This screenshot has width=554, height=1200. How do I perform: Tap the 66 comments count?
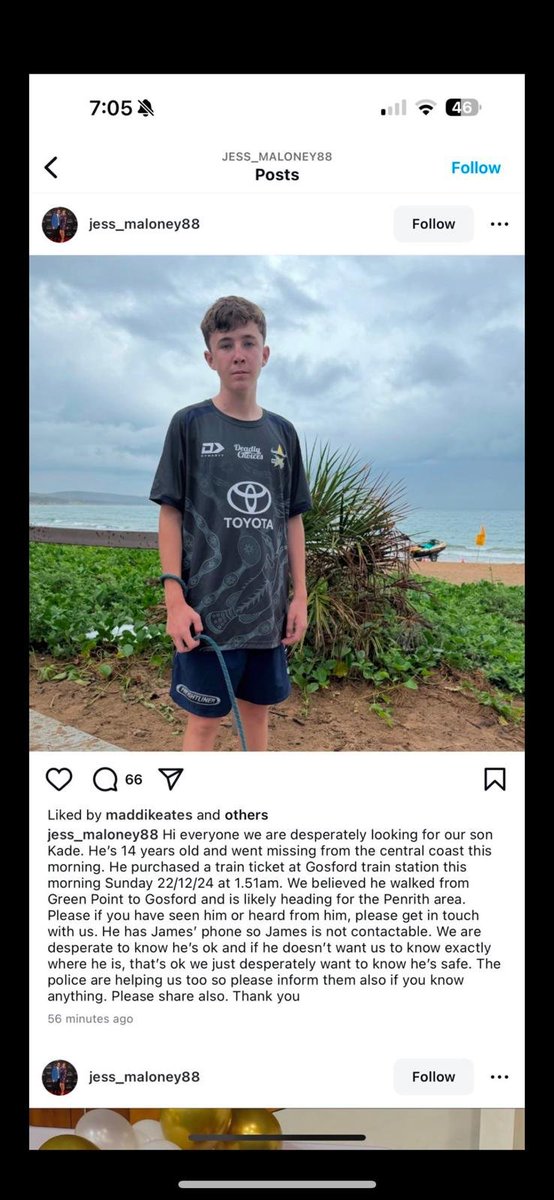point(134,780)
